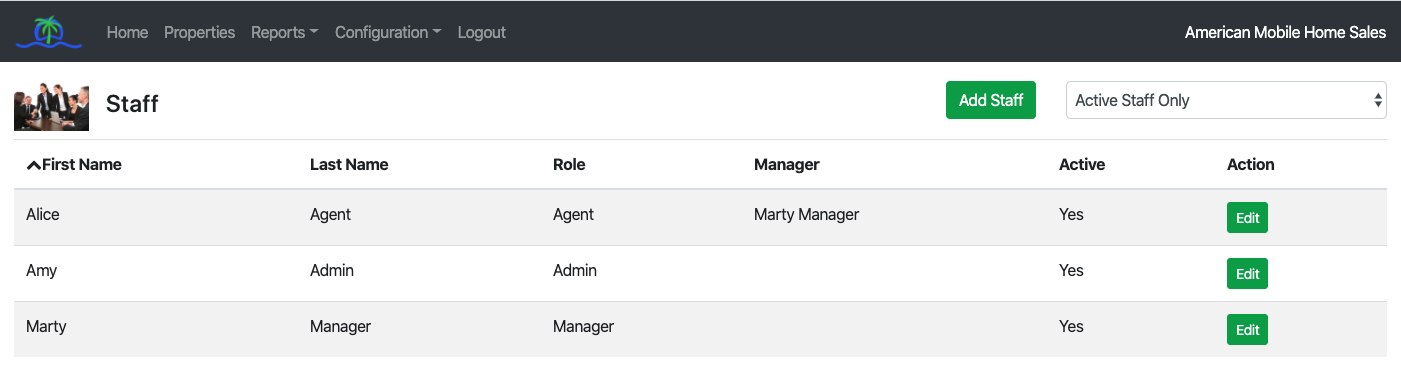Expand the Configuration menu
Screen dimensions: 1401x388
point(388,32)
